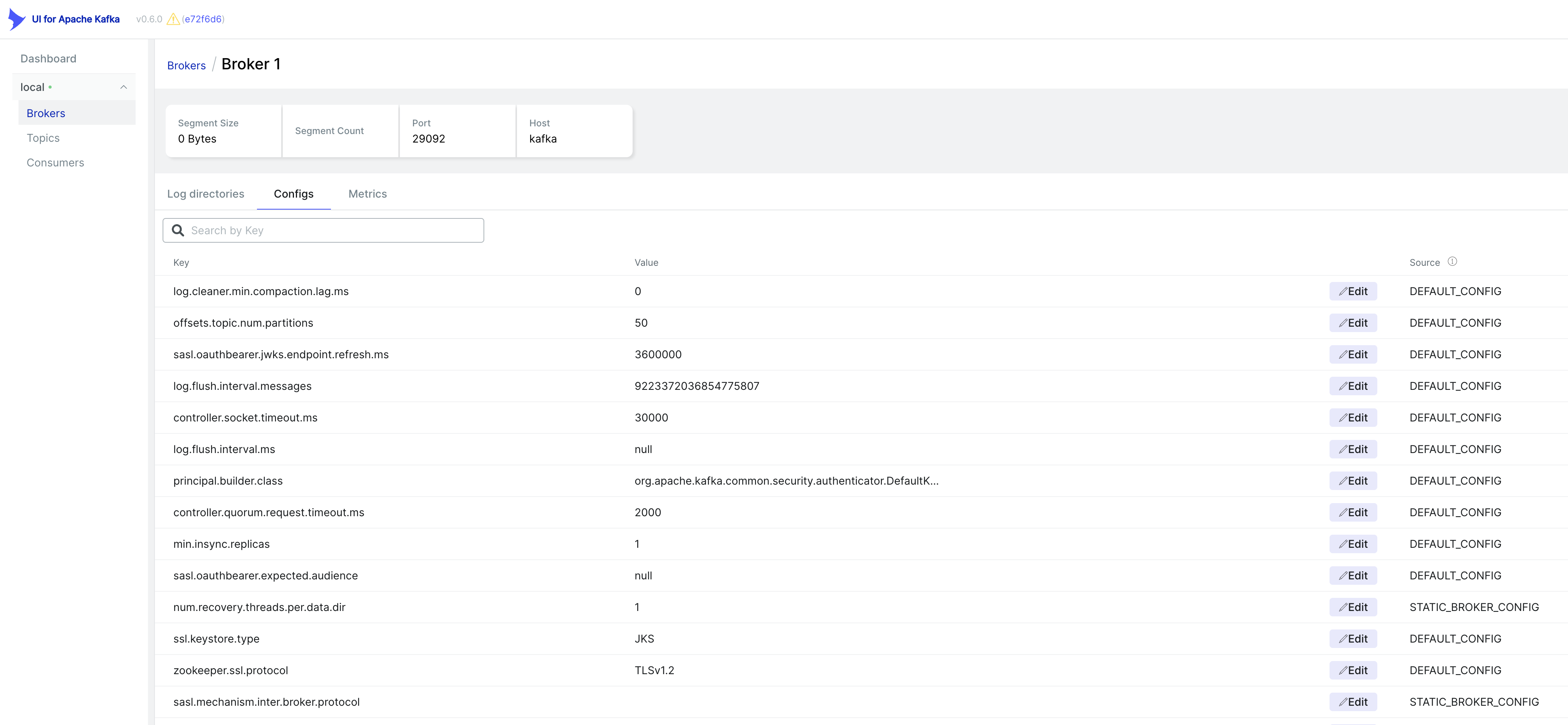Click the Kafka UI logo icon
The height and width of the screenshot is (725, 1568).
pyautogui.click(x=17, y=19)
